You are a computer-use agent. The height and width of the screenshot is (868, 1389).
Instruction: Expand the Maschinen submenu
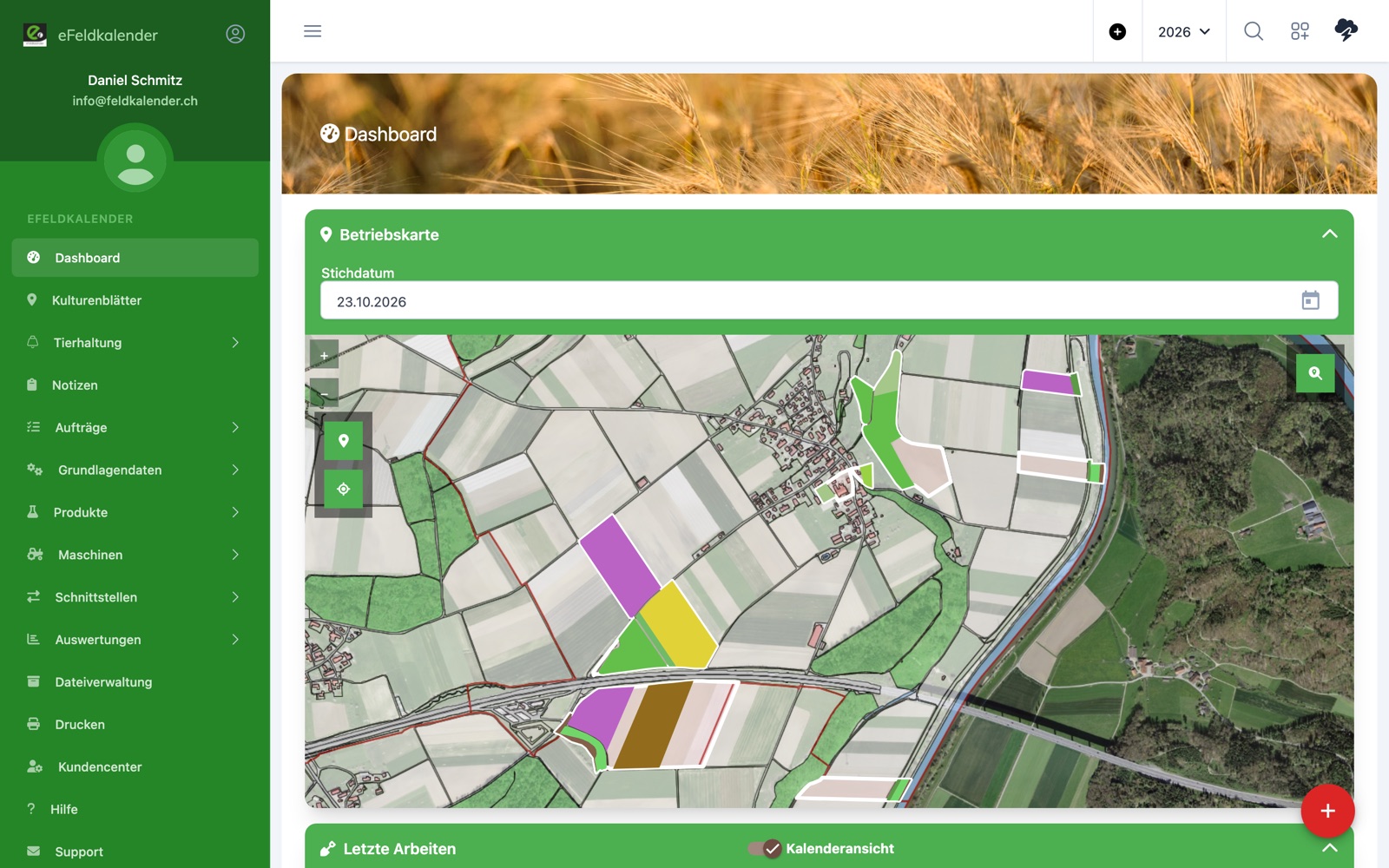pos(135,555)
